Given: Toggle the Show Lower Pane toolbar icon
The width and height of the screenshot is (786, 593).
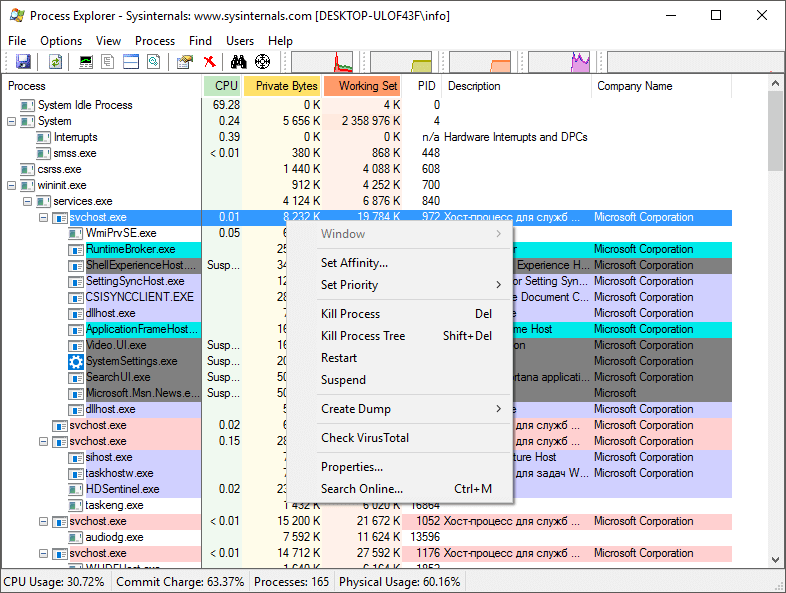Looking at the screenshot, I should (131, 62).
